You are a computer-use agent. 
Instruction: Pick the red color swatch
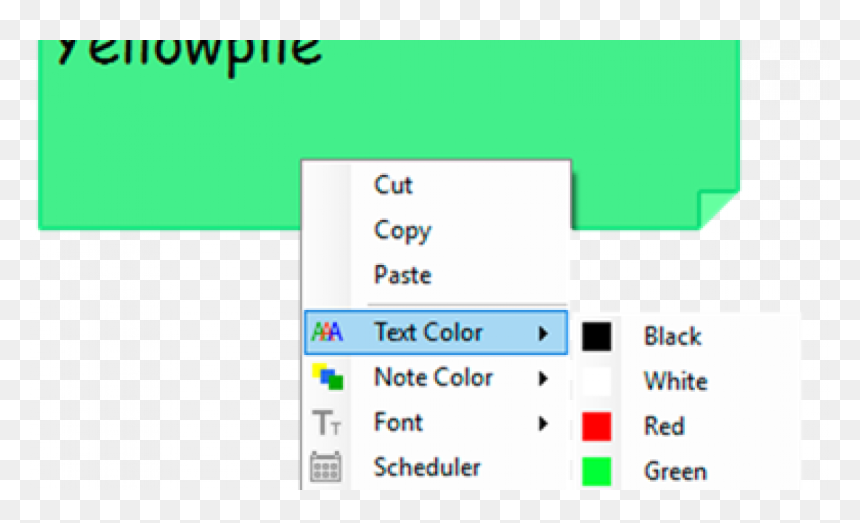597,427
